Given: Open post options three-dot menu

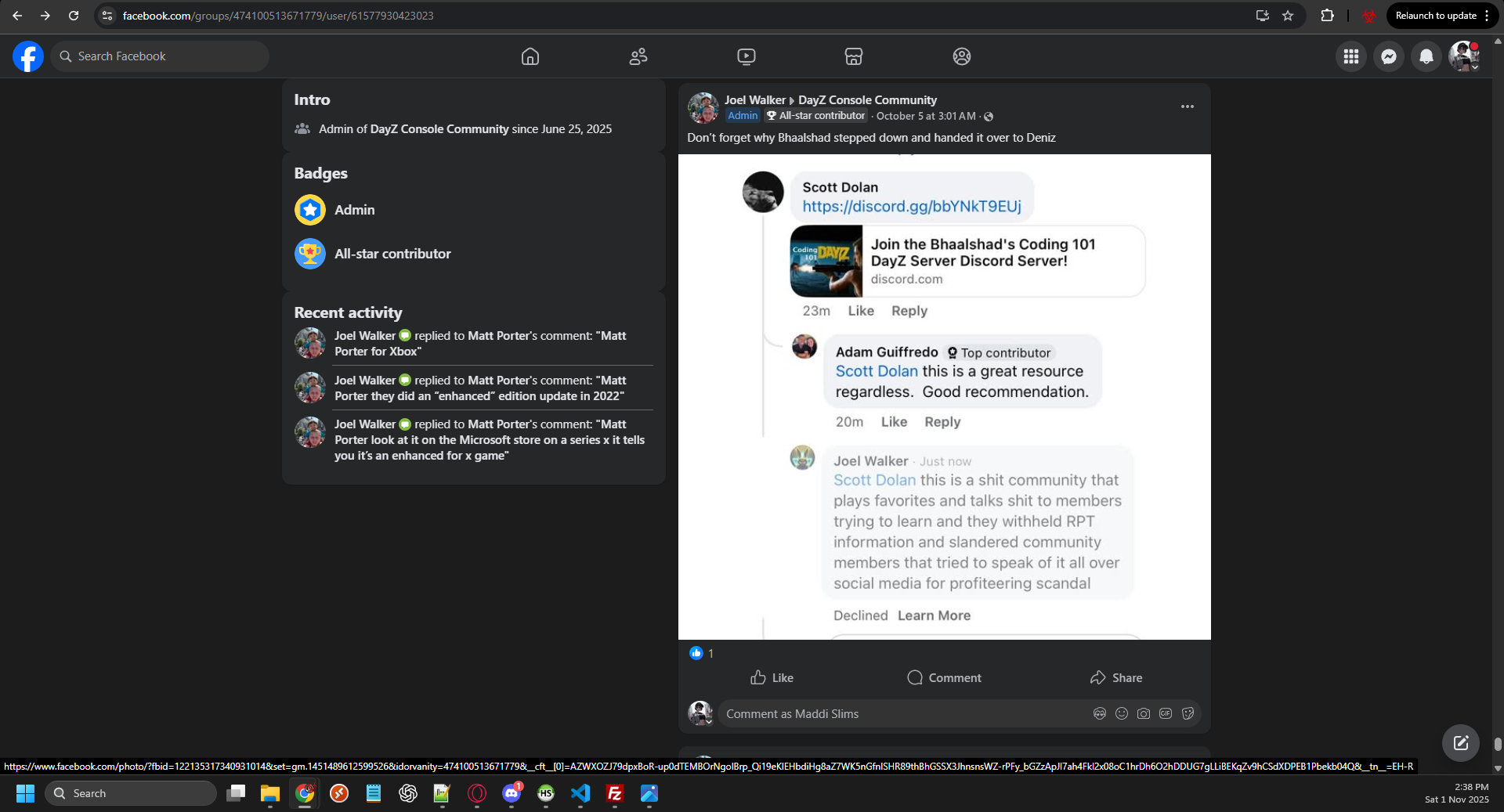Looking at the screenshot, I should (1188, 106).
